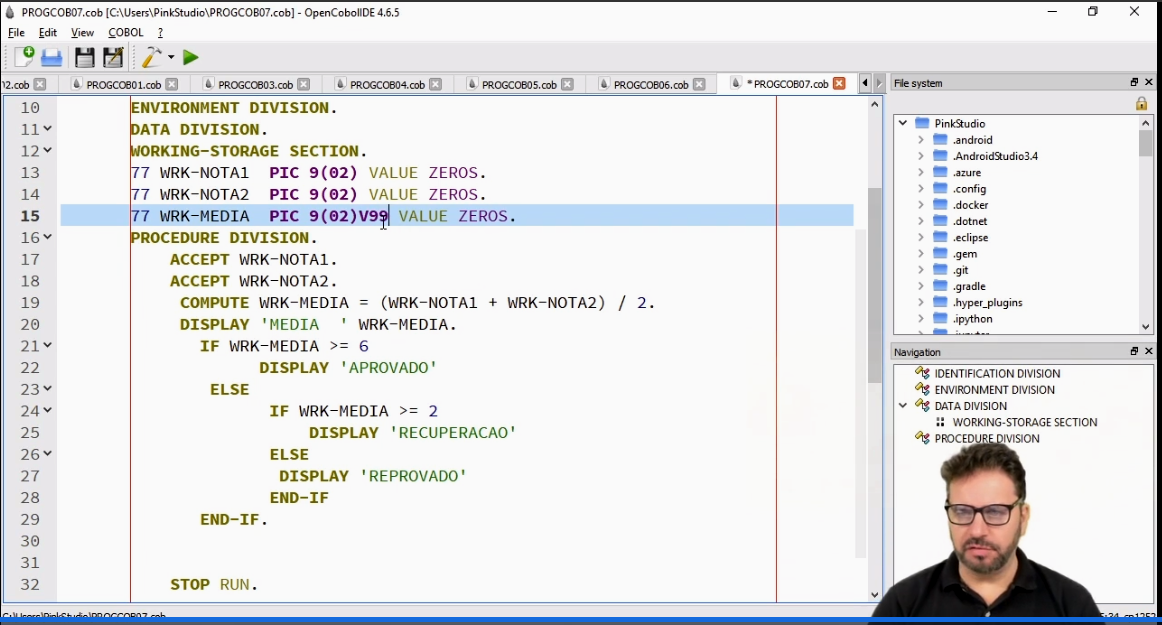Open the compile options dropdown arrow
This screenshot has height=625, width=1162.
pos(171,58)
